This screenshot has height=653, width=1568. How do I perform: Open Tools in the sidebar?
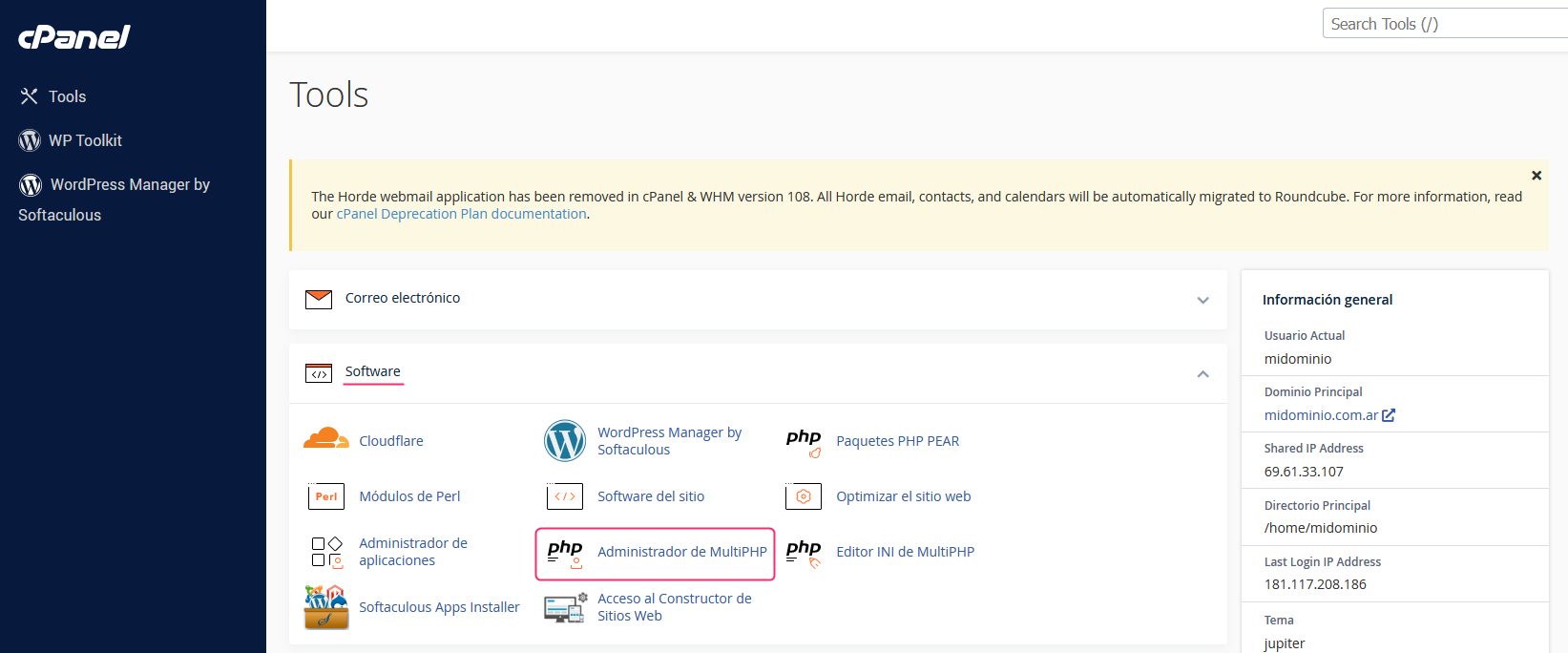67,96
